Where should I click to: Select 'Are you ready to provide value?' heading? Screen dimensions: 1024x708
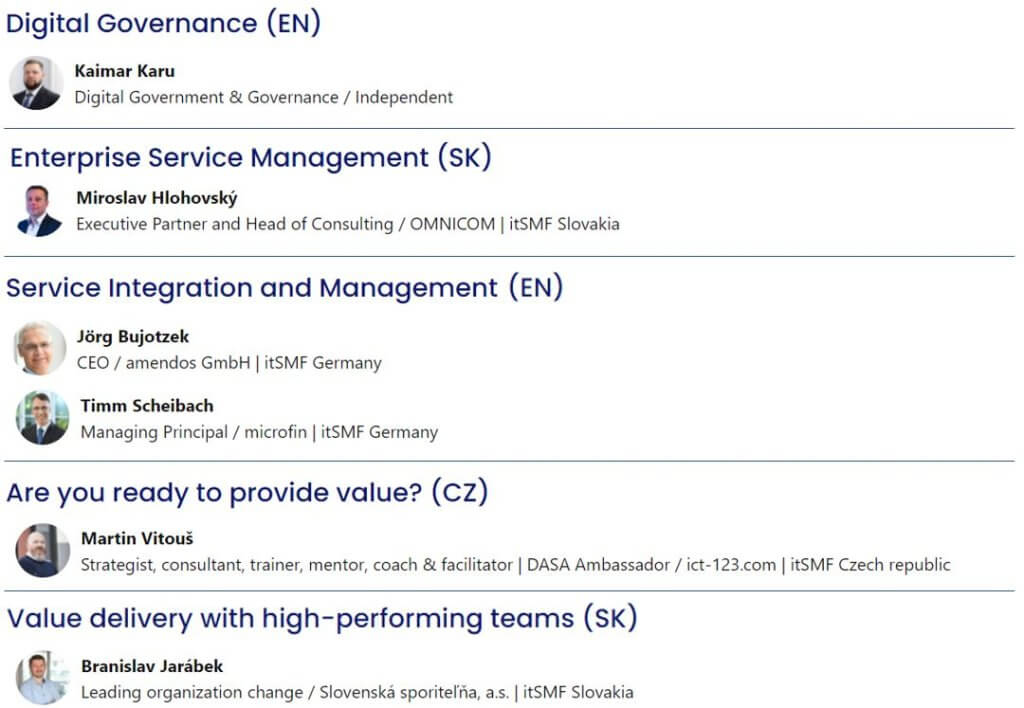coord(248,492)
